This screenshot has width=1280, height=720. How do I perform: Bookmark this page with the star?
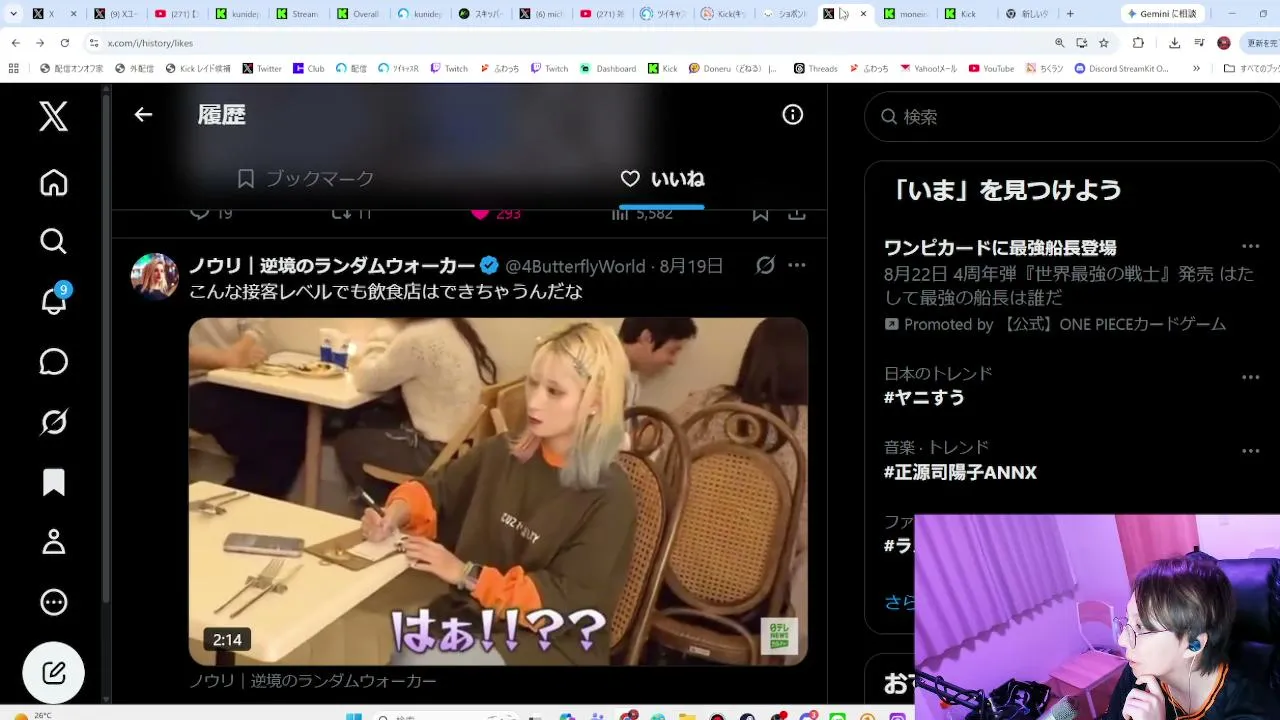pos(1104,43)
